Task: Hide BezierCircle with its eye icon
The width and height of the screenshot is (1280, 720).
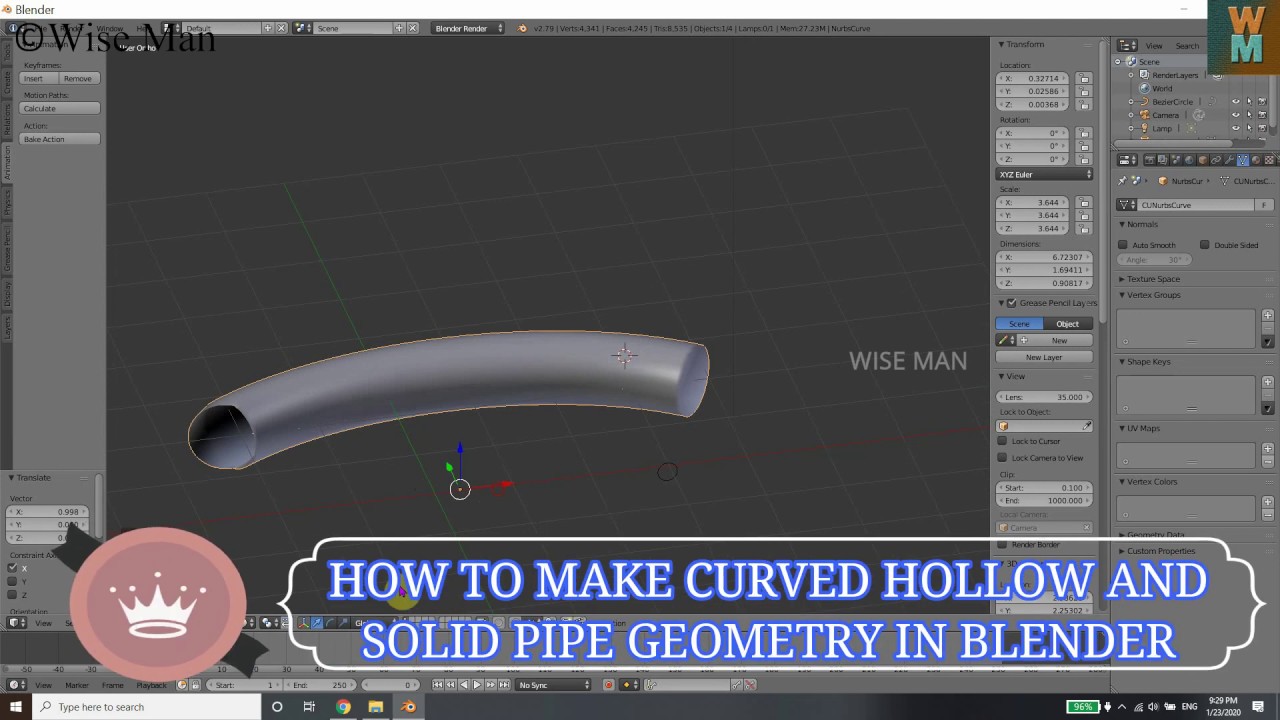Action: [1236, 102]
